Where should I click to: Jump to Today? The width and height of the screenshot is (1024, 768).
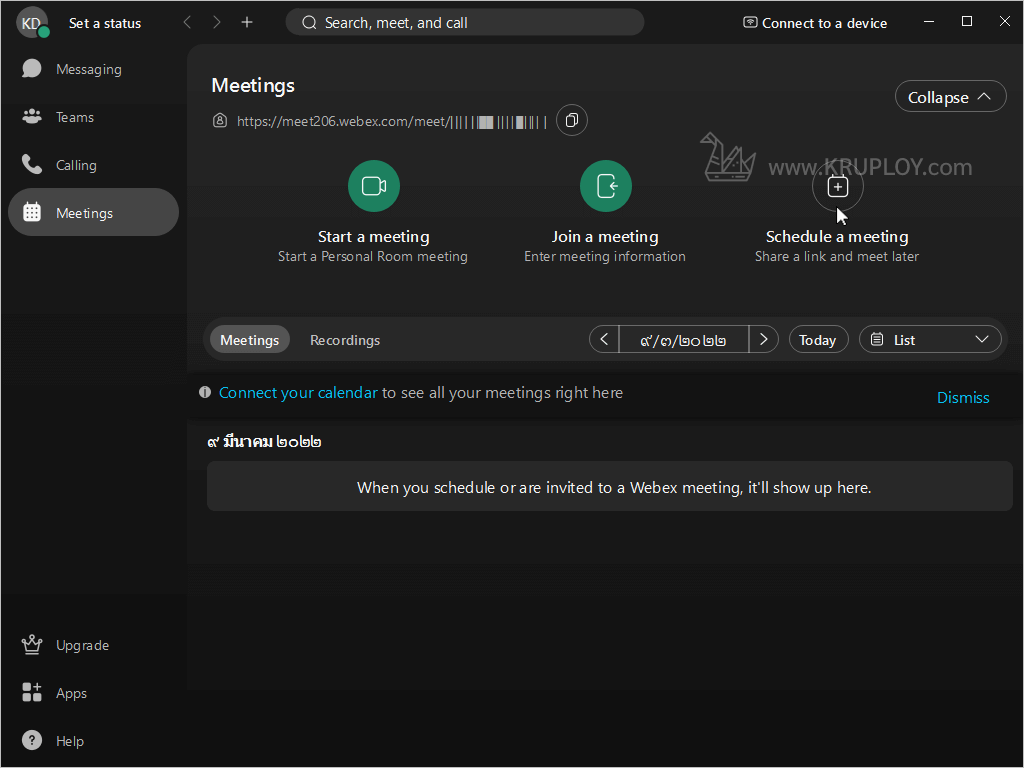tap(818, 340)
